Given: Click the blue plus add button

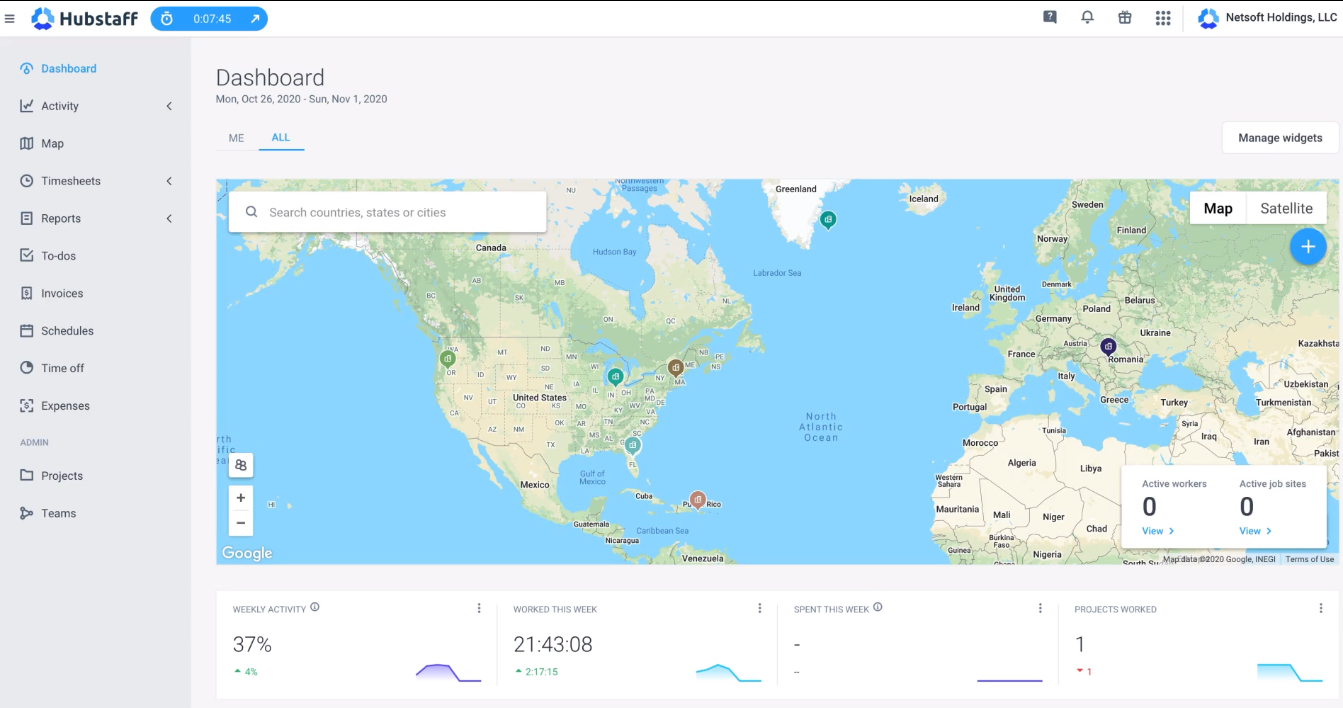Looking at the screenshot, I should click(x=1308, y=247).
